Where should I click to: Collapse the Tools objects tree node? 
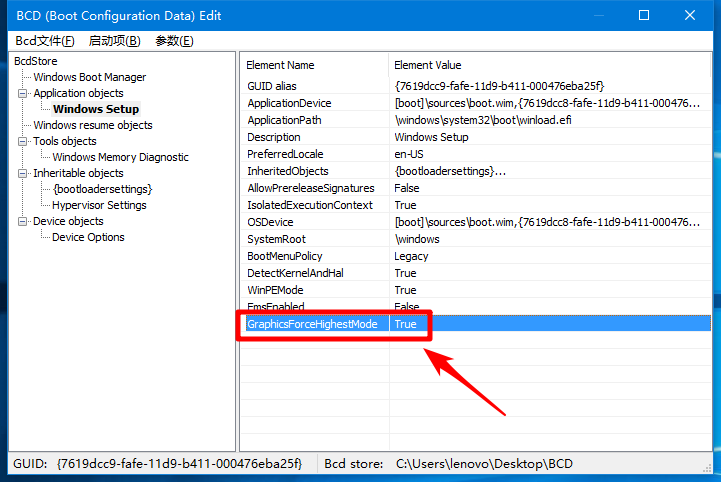coord(24,141)
